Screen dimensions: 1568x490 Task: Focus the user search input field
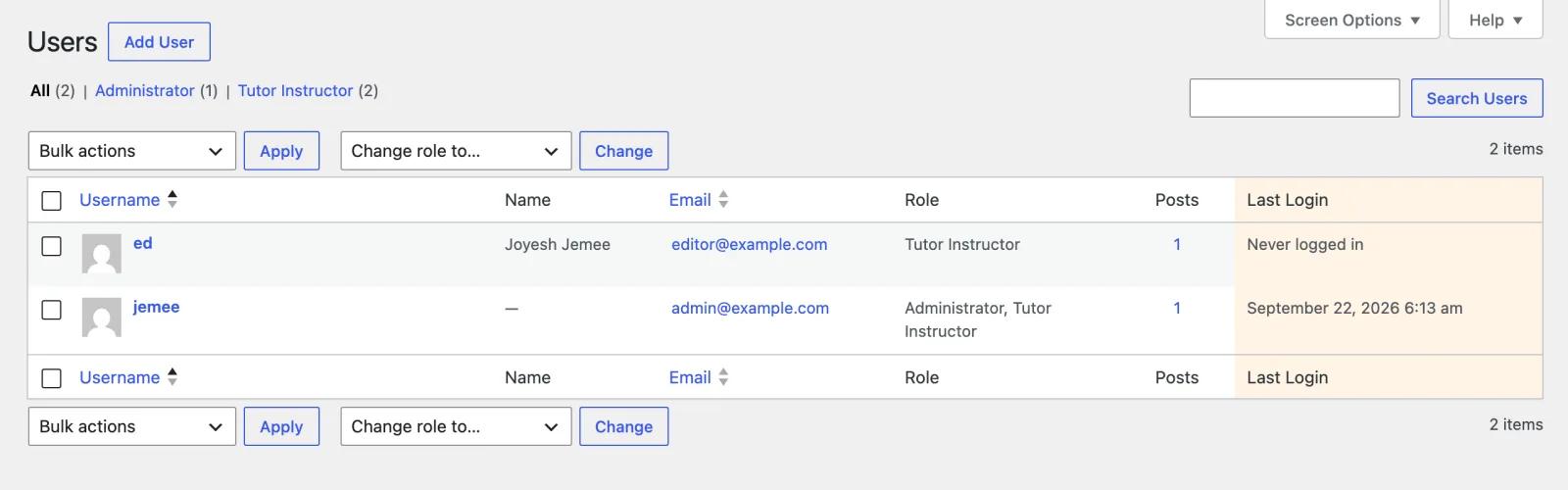click(1294, 98)
